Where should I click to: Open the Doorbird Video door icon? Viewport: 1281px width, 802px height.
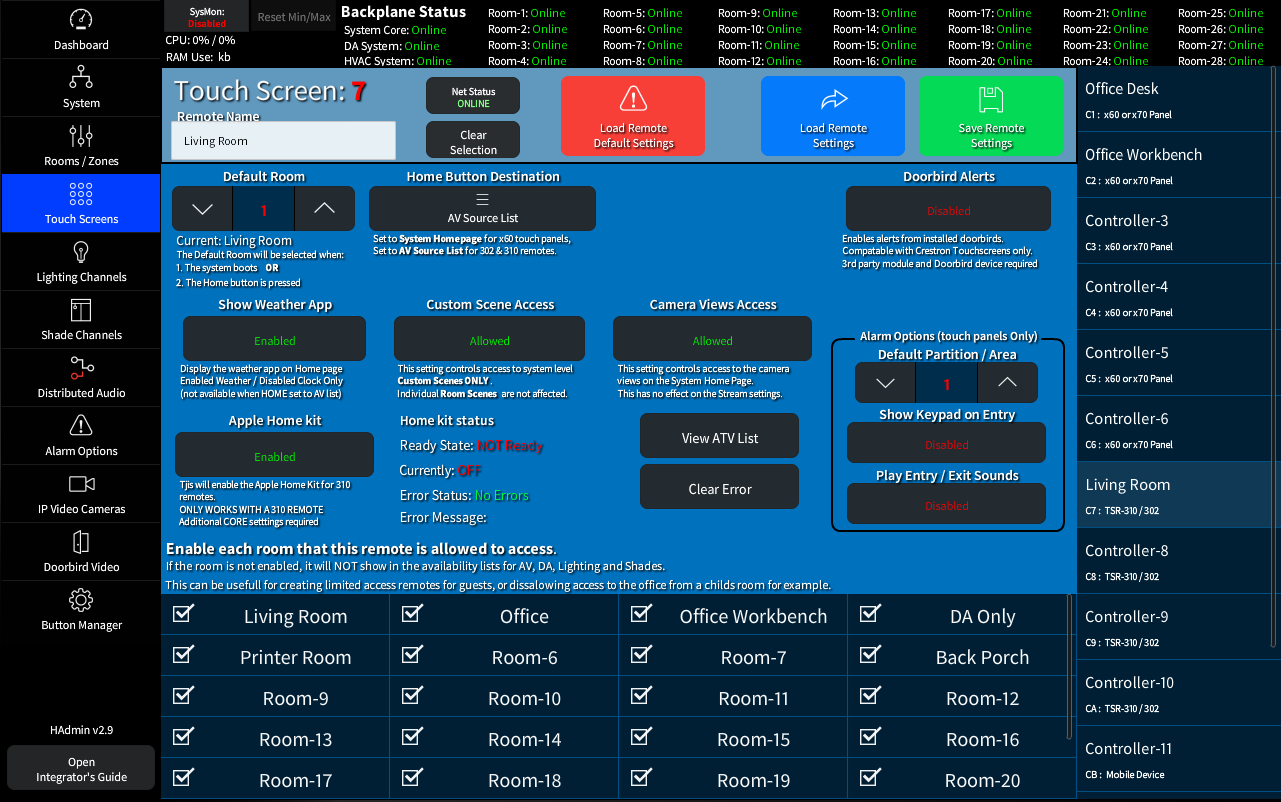(x=81, y=541)
